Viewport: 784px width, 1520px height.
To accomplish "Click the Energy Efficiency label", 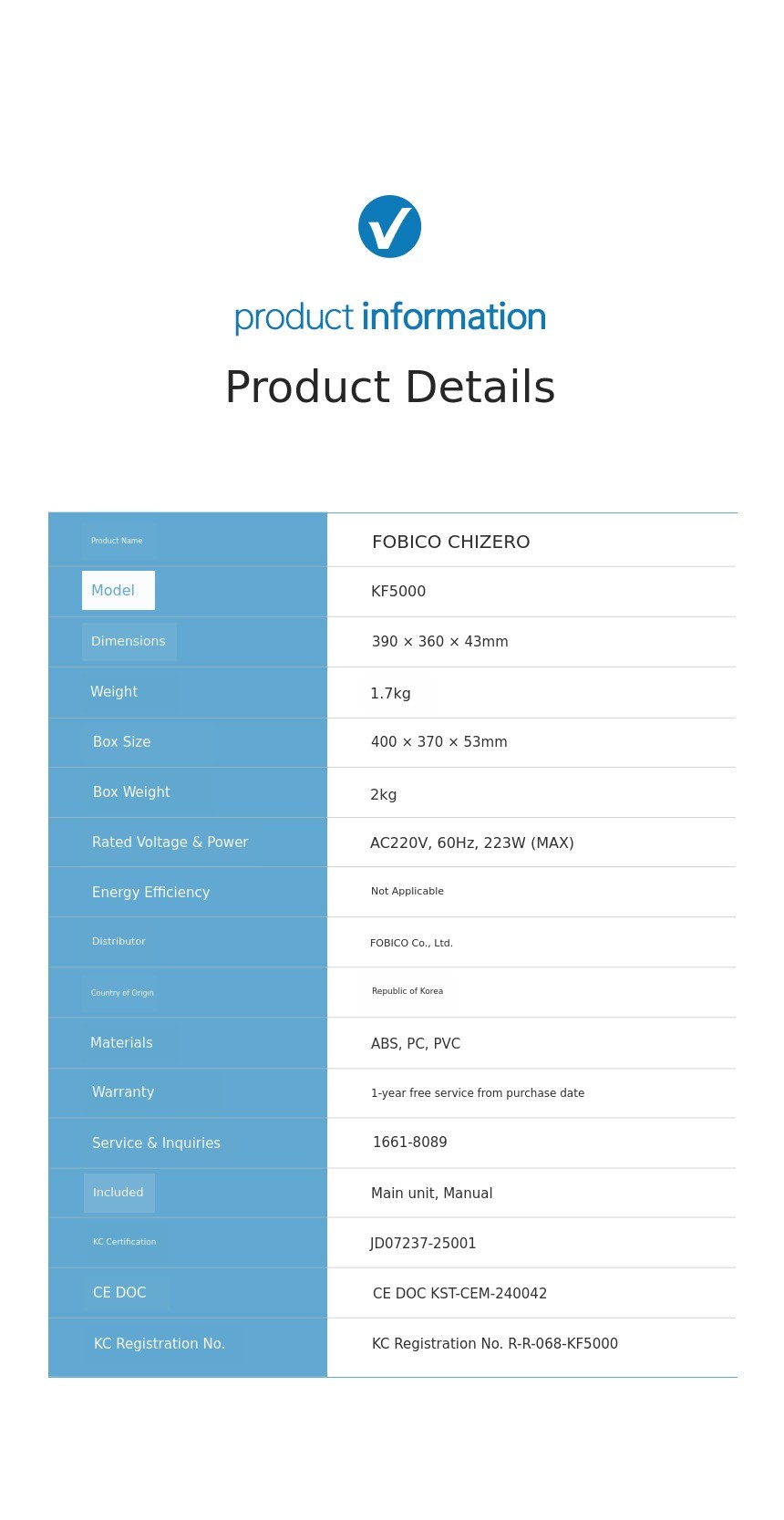I will pyautogui.click(x=150, y=893).
